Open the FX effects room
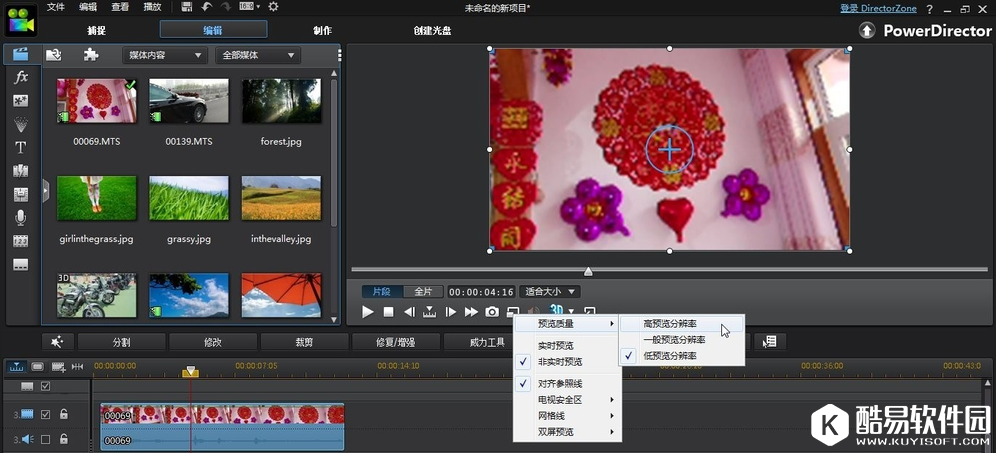 [x=20, y=77]
